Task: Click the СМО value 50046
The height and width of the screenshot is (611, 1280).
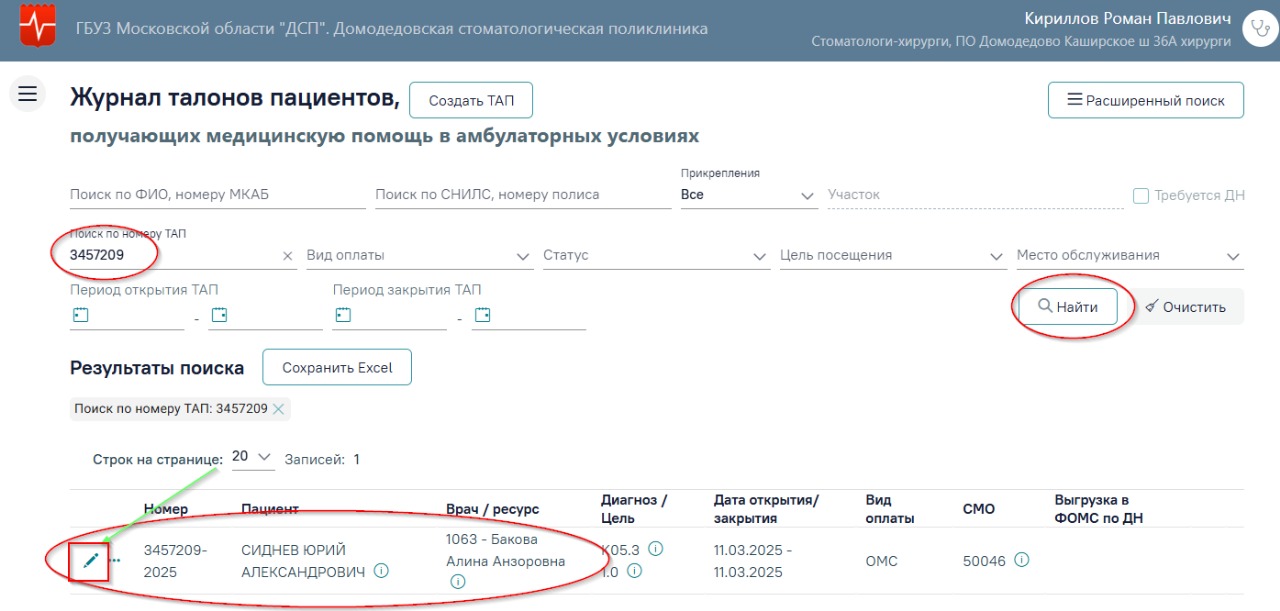Action: point(984,561)
